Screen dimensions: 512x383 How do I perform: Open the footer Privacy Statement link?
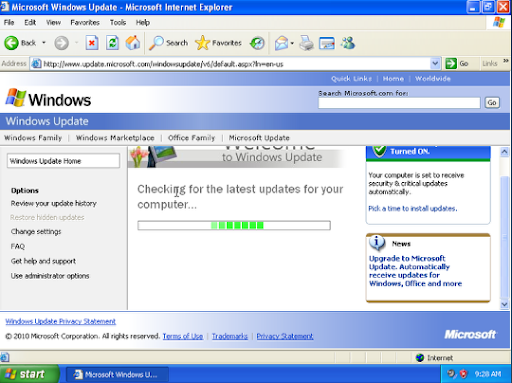[x=285, y=336]
